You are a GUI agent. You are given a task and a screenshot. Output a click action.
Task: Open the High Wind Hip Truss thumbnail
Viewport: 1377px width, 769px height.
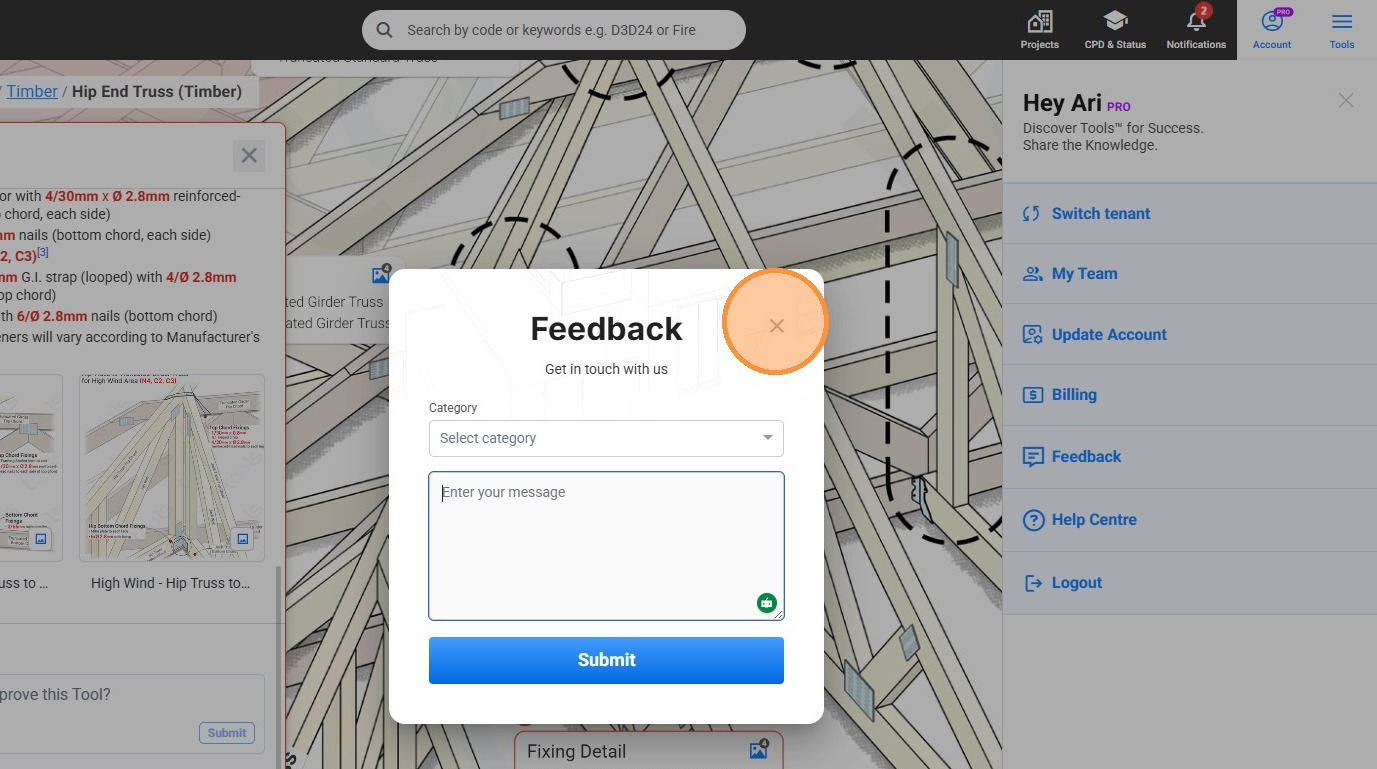[172, 468]
